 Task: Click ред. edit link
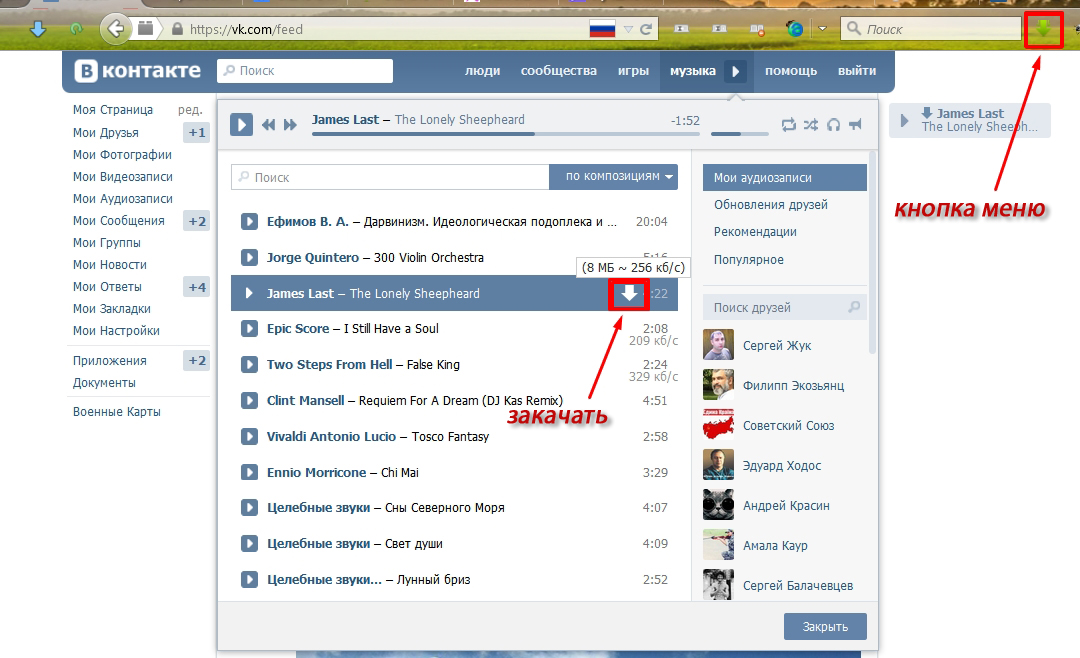[x=190, y=110]
